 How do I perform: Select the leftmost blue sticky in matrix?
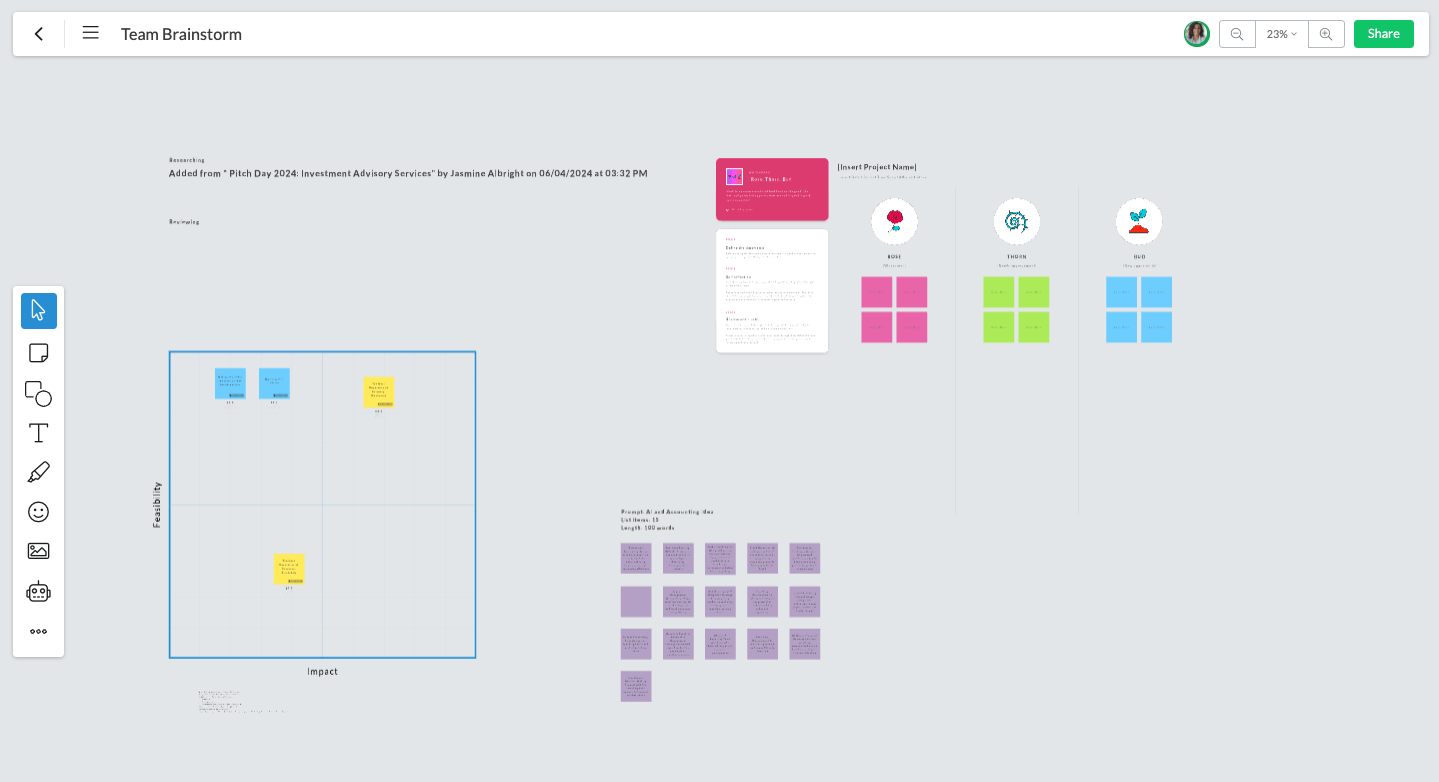click(x=230, y=383)
